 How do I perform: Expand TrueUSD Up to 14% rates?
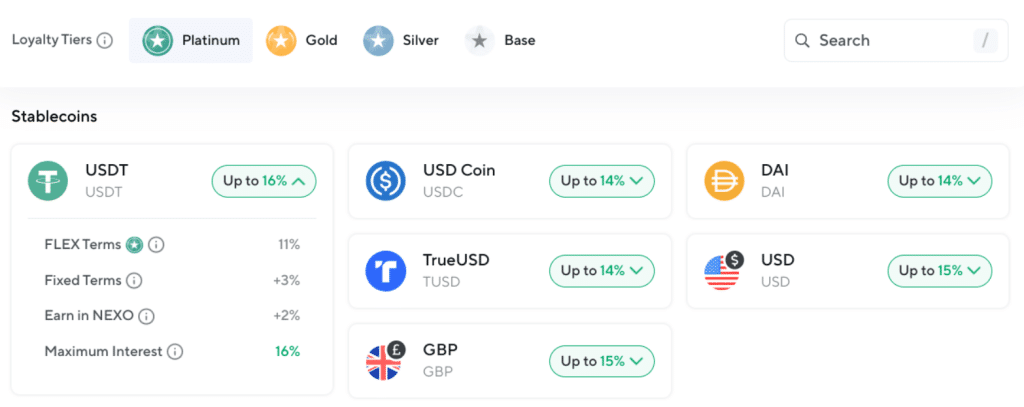pyautogui.click(x=602, y=271)
